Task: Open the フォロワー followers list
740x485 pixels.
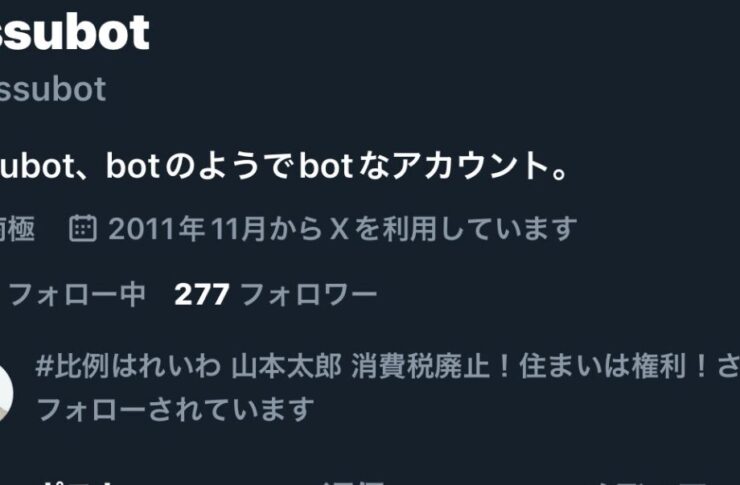Action: [x=309, y=295]
